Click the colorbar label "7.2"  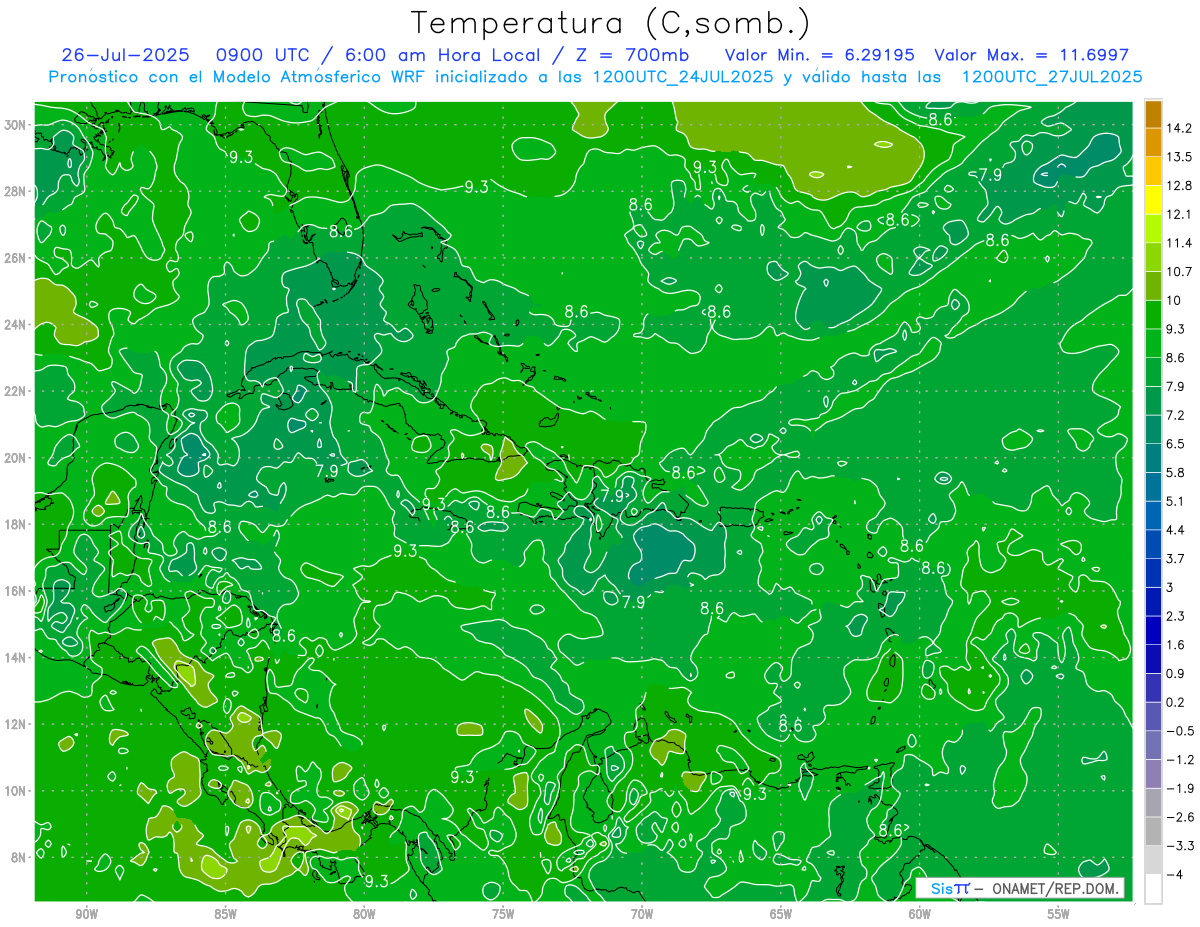(1176, 415)
